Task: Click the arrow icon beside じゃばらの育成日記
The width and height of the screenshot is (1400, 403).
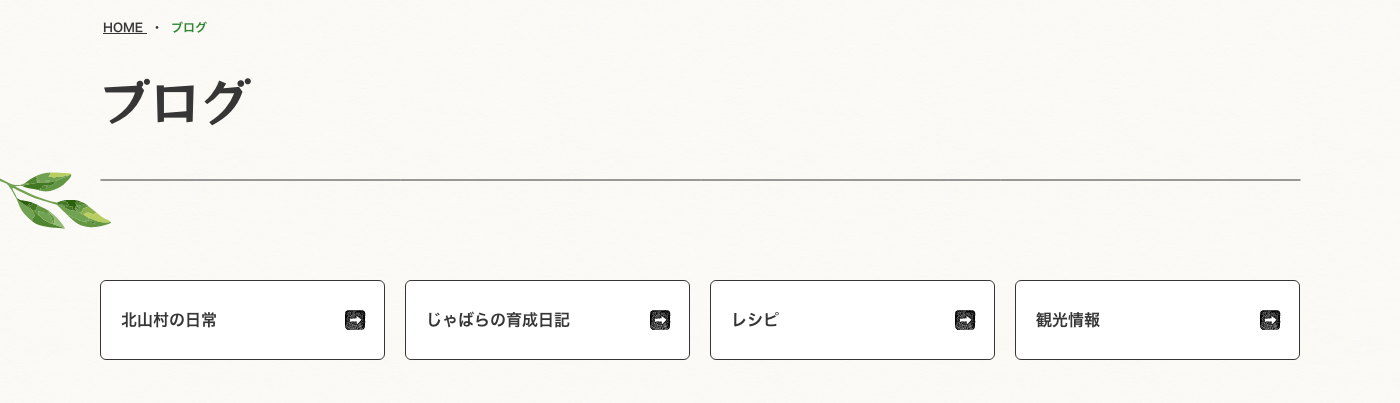Action: [660, 320]
